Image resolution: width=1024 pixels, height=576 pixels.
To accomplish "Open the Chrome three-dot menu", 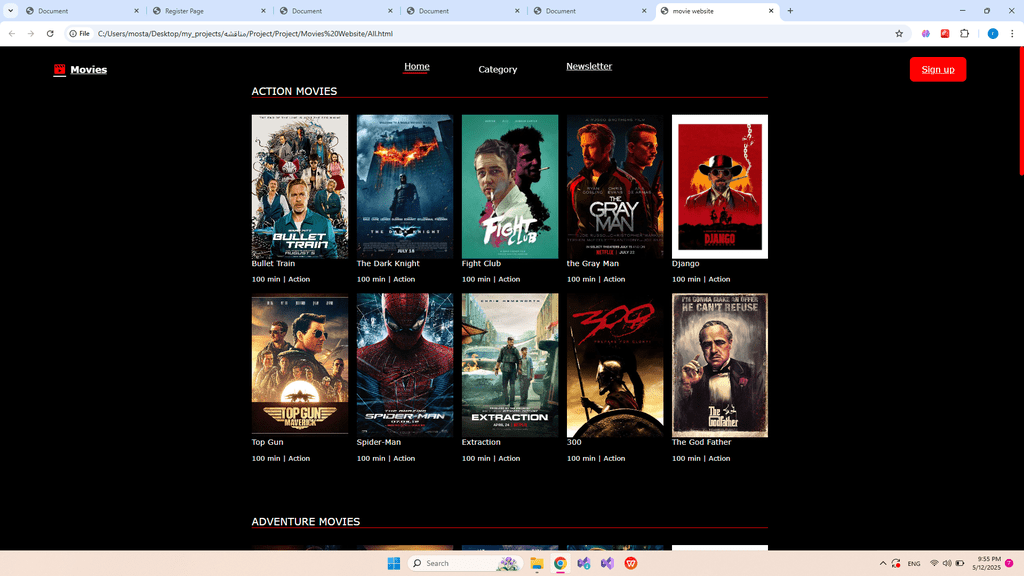I will (x=1012, y=33).
